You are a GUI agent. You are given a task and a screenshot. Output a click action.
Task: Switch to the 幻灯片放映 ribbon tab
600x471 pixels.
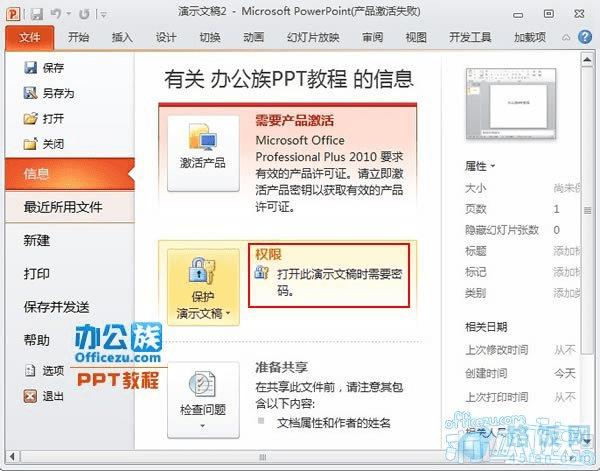[313, 37]
